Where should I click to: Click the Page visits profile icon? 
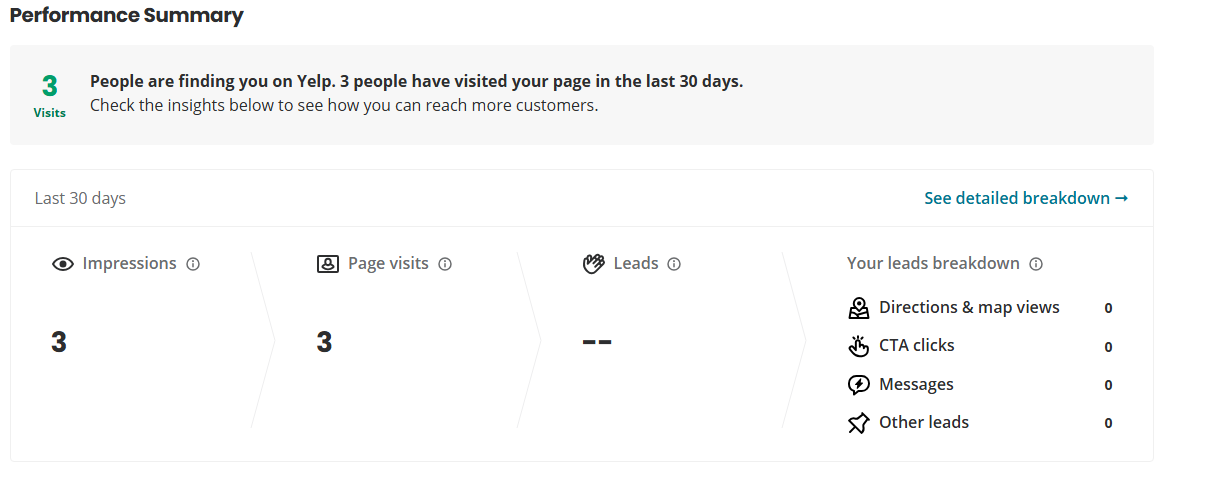click(x=327, y=264)
